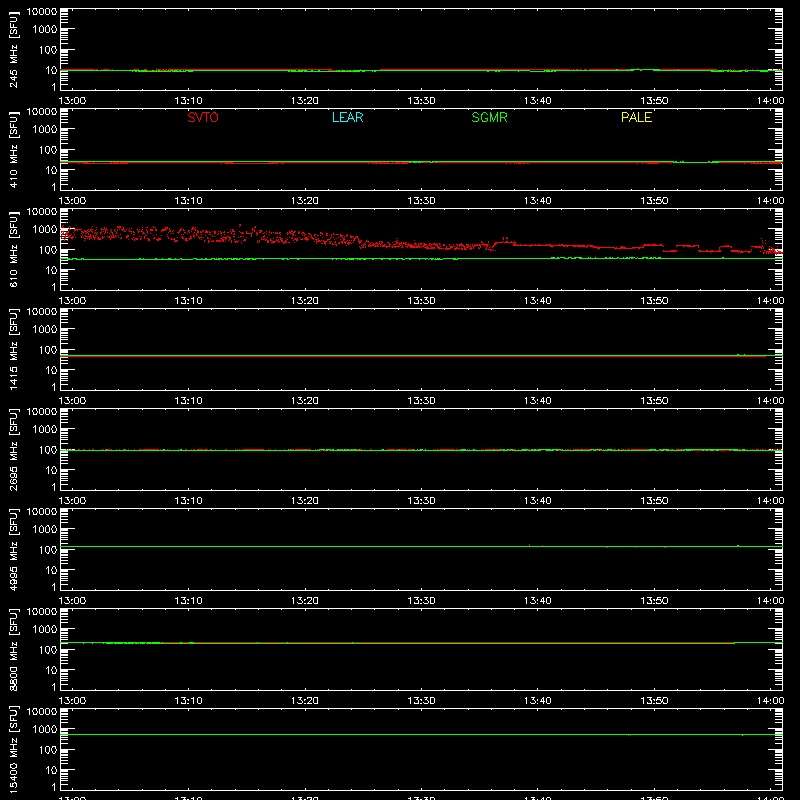The image size is (800, 800).
Task: Click the 100 tick of 610 MHz panel
Action: (48, 249)
